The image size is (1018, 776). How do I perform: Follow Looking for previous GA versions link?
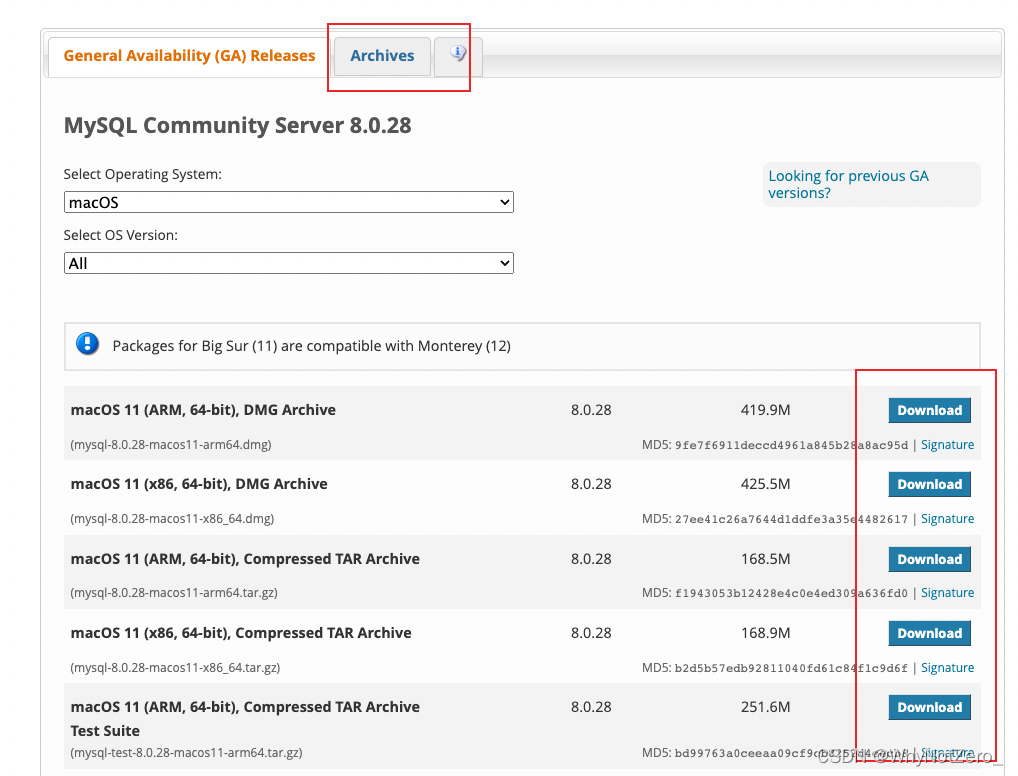point(848,184)
